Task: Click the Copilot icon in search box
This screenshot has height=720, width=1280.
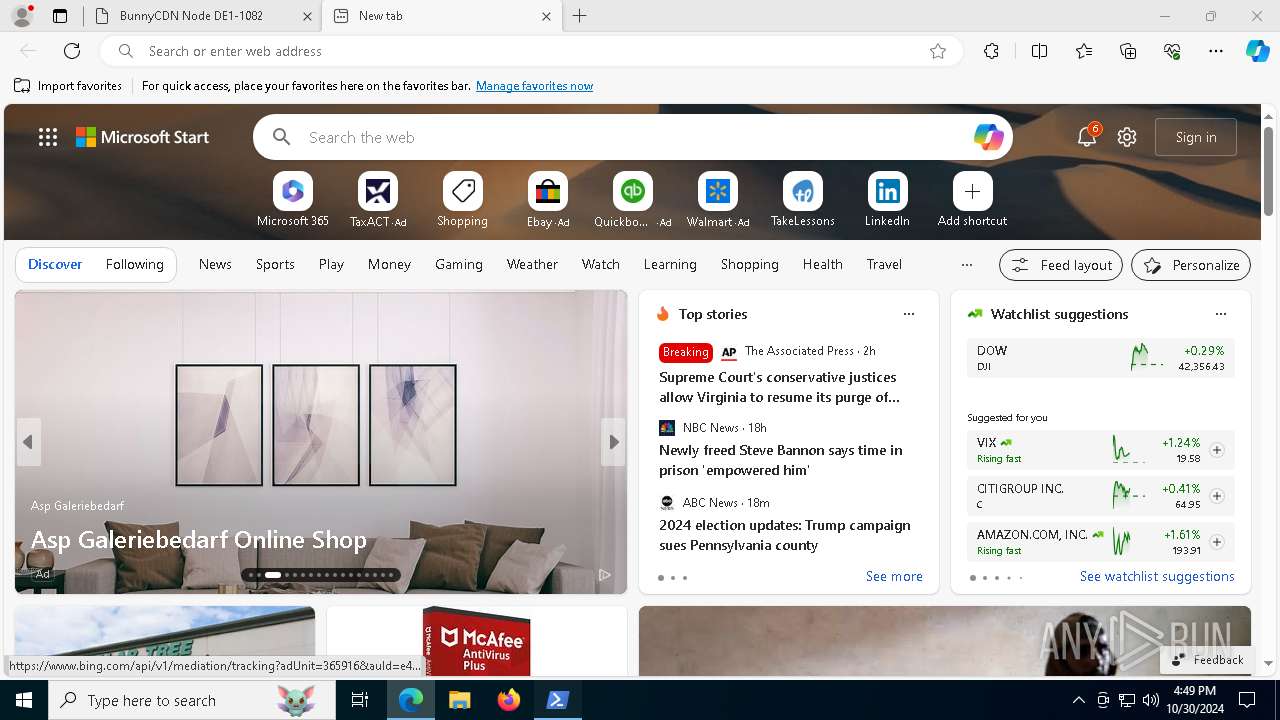Action: (988, 137)
